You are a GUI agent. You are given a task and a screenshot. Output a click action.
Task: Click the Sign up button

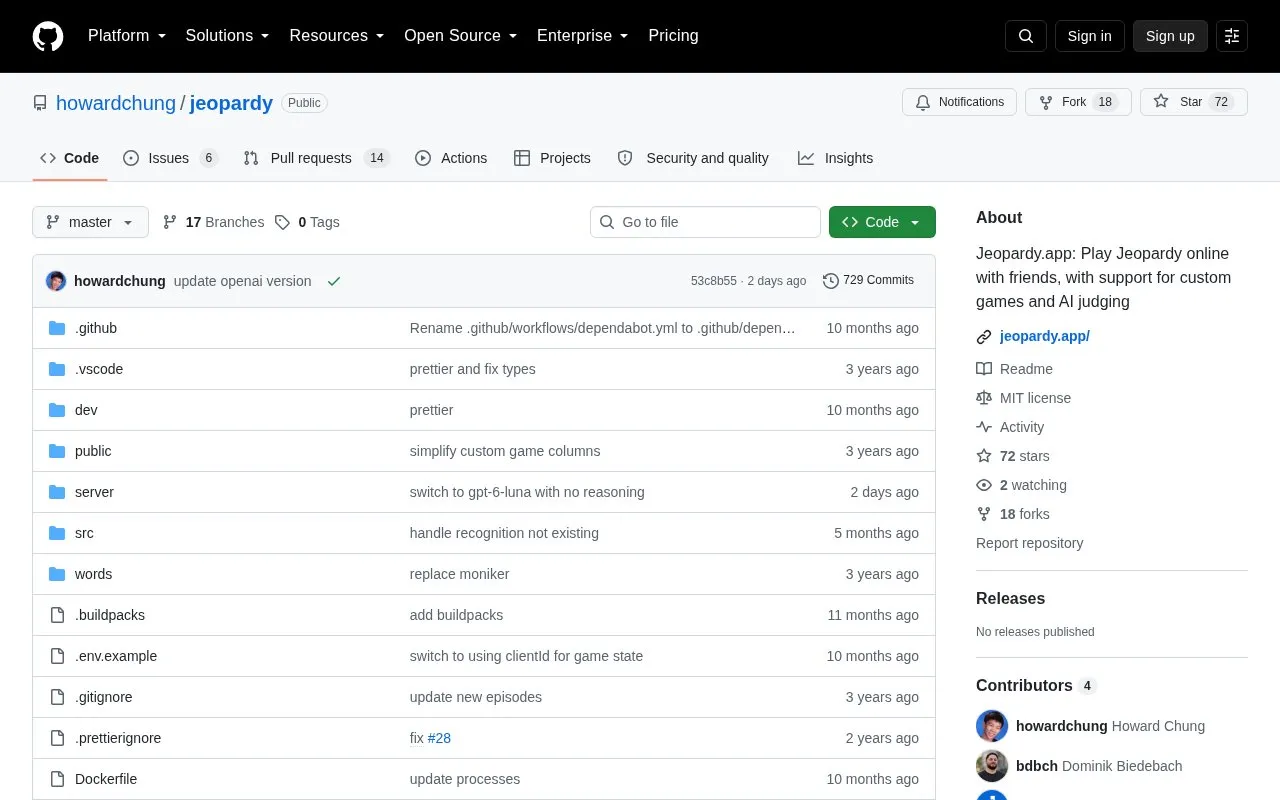coord(1170,36)
